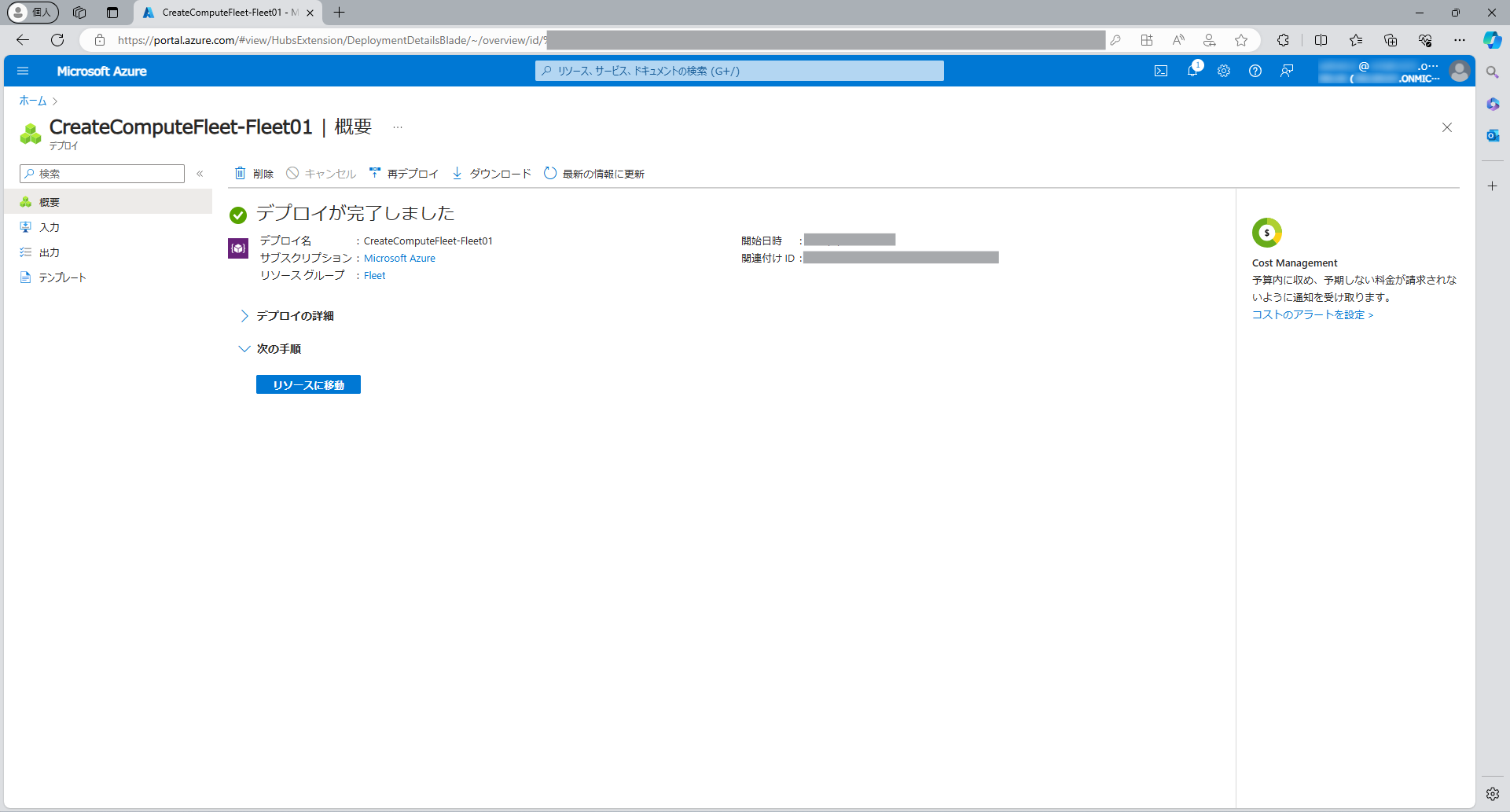Click ダウンロード in the command bar
1510x812 pixels.
click(x=491, y=174)
